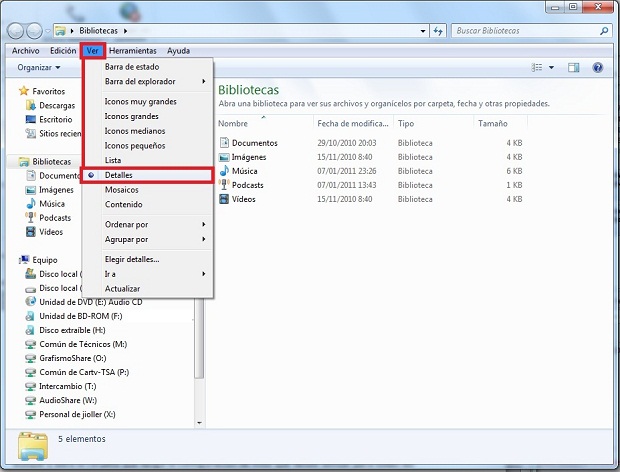Sort by the Nombre column header
Screen dimensions: 620x472
[x=264, y=123]
